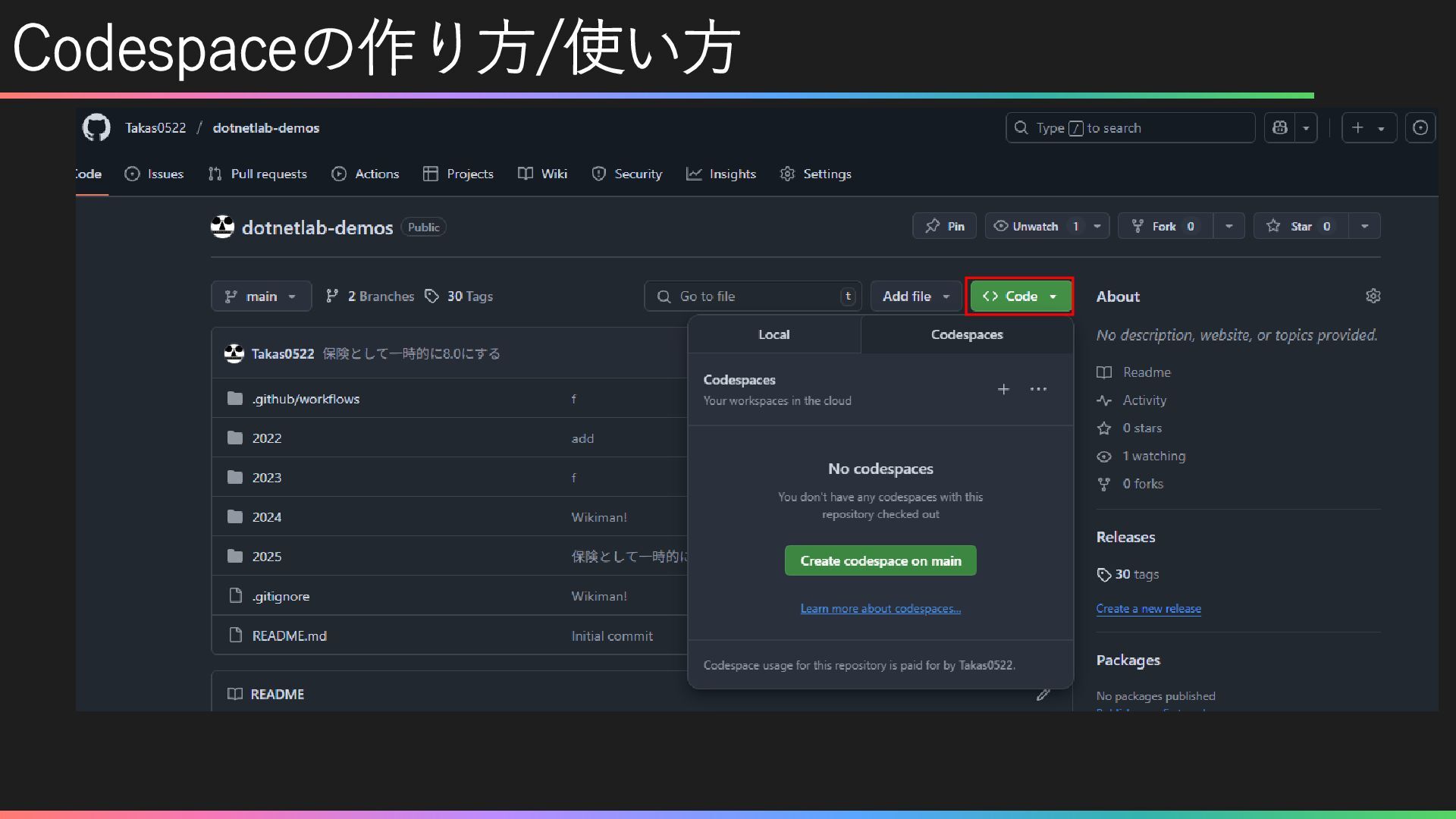
Task: Open the dotnetlab-demos breadcrumb link
Action: [265, 127]
